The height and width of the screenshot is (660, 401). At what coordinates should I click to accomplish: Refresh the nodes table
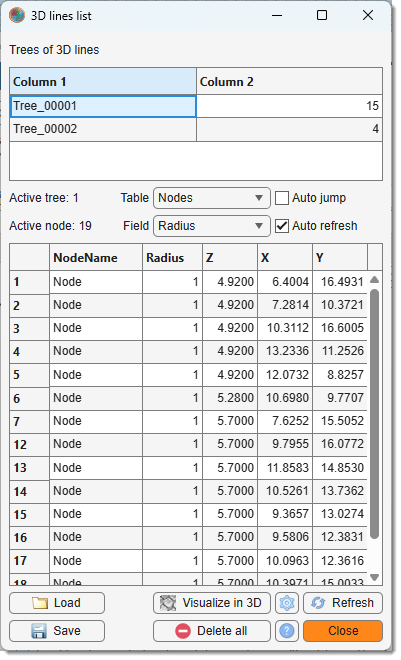[x=343, y=603]
